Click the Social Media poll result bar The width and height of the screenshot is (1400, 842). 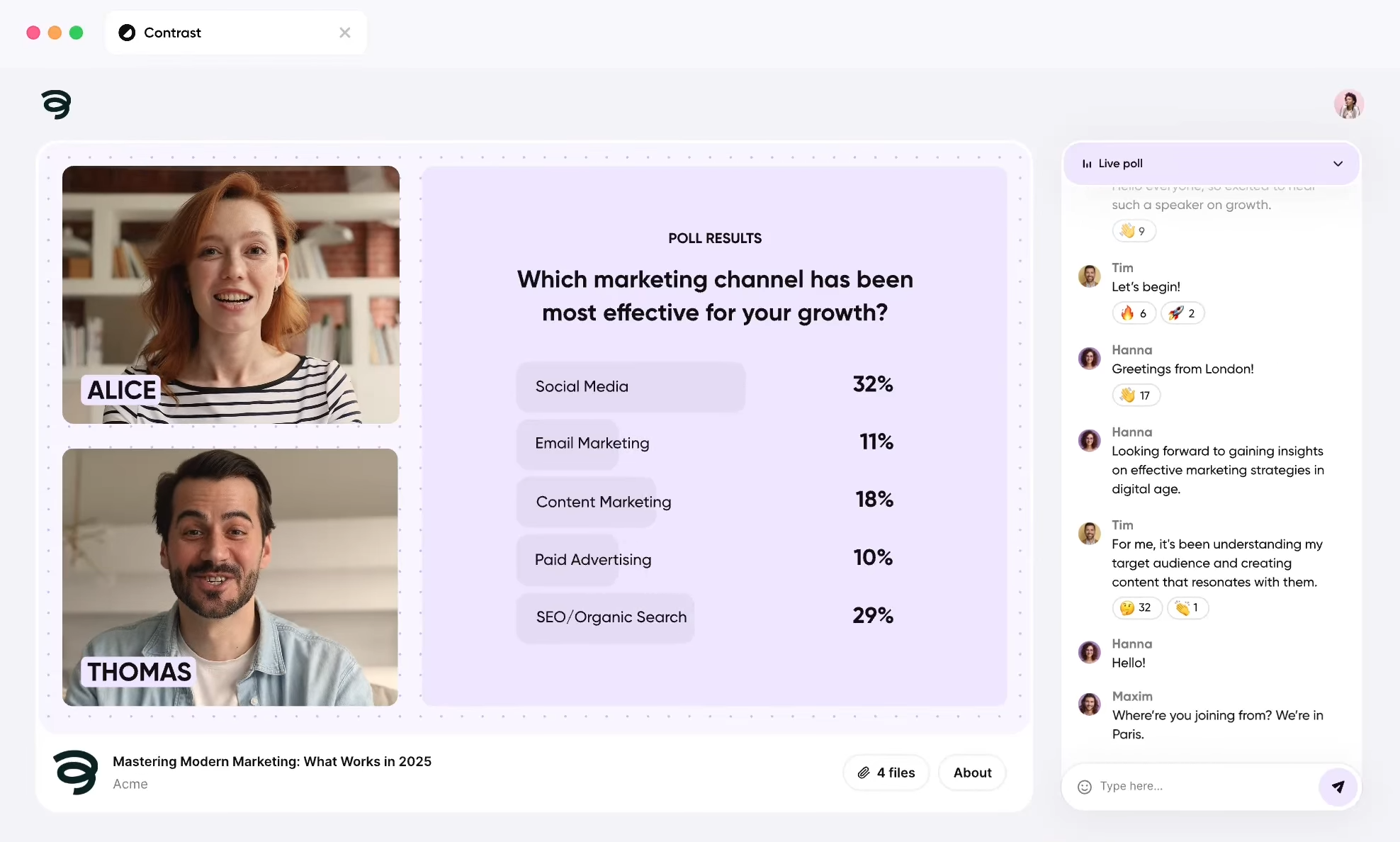pos(631,387)
